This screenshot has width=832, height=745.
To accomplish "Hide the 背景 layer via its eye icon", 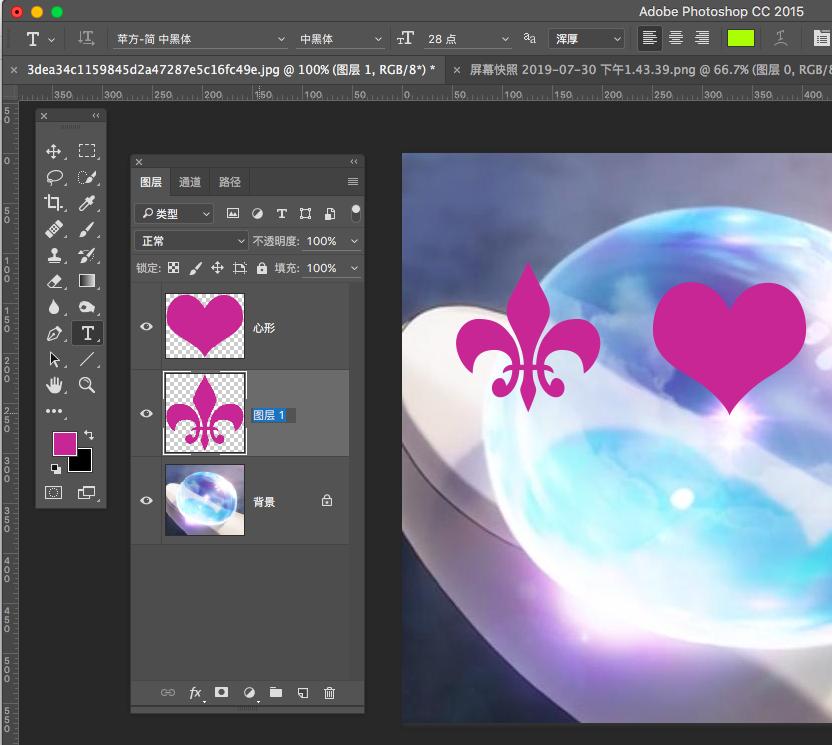I will click(x=147, y=501).
